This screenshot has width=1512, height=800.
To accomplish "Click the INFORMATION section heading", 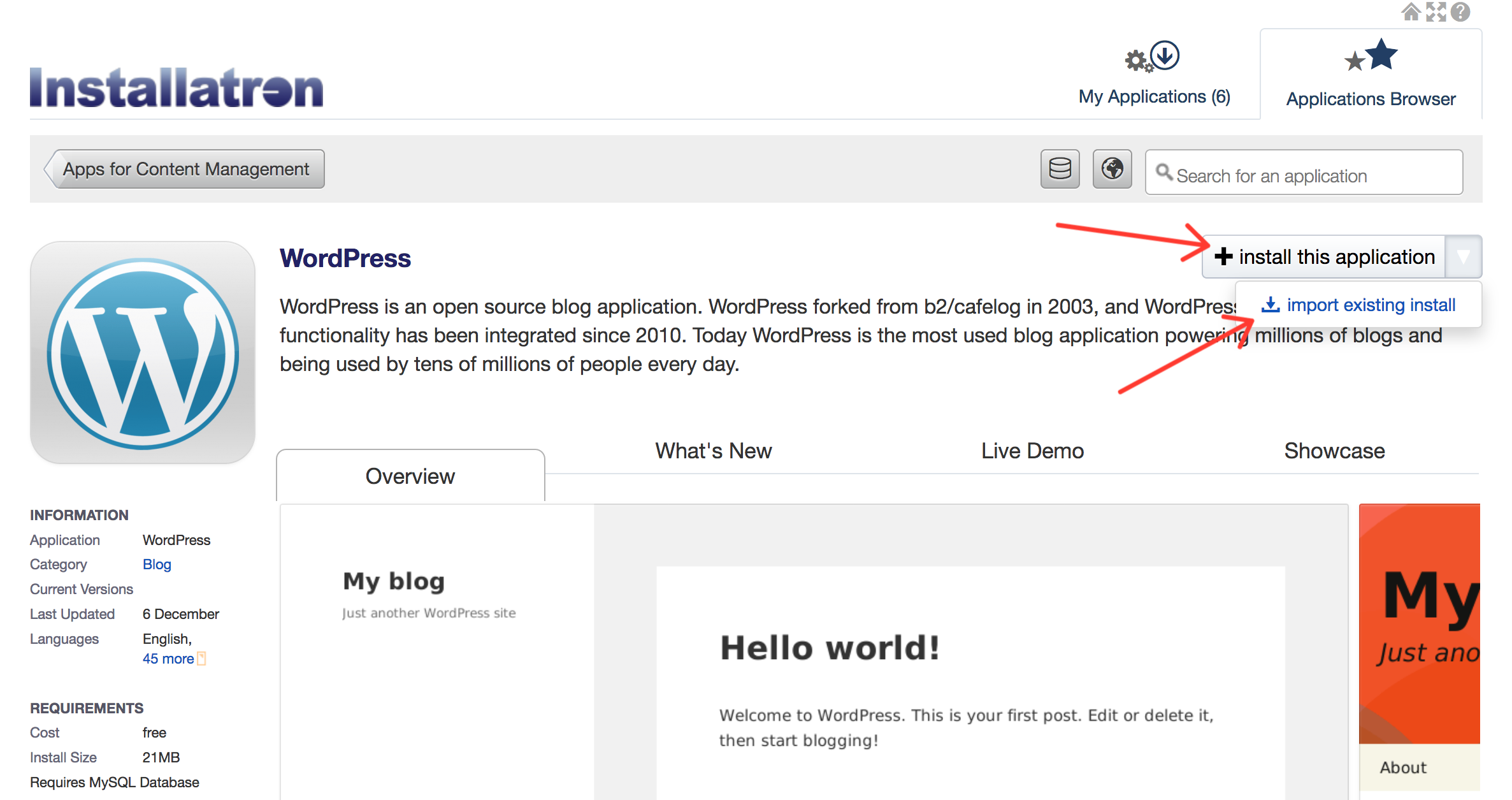I will tap(79, 515).
